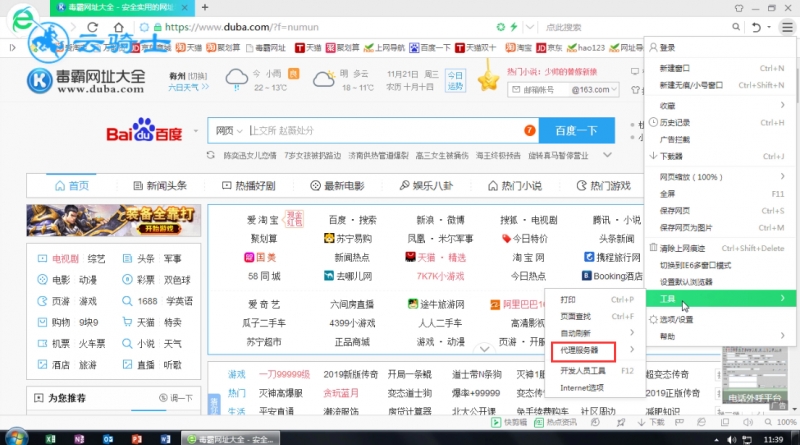The image size is (800, 445).
Task: Open a new tab with the plus button
Action: click(x=205, y=7)
